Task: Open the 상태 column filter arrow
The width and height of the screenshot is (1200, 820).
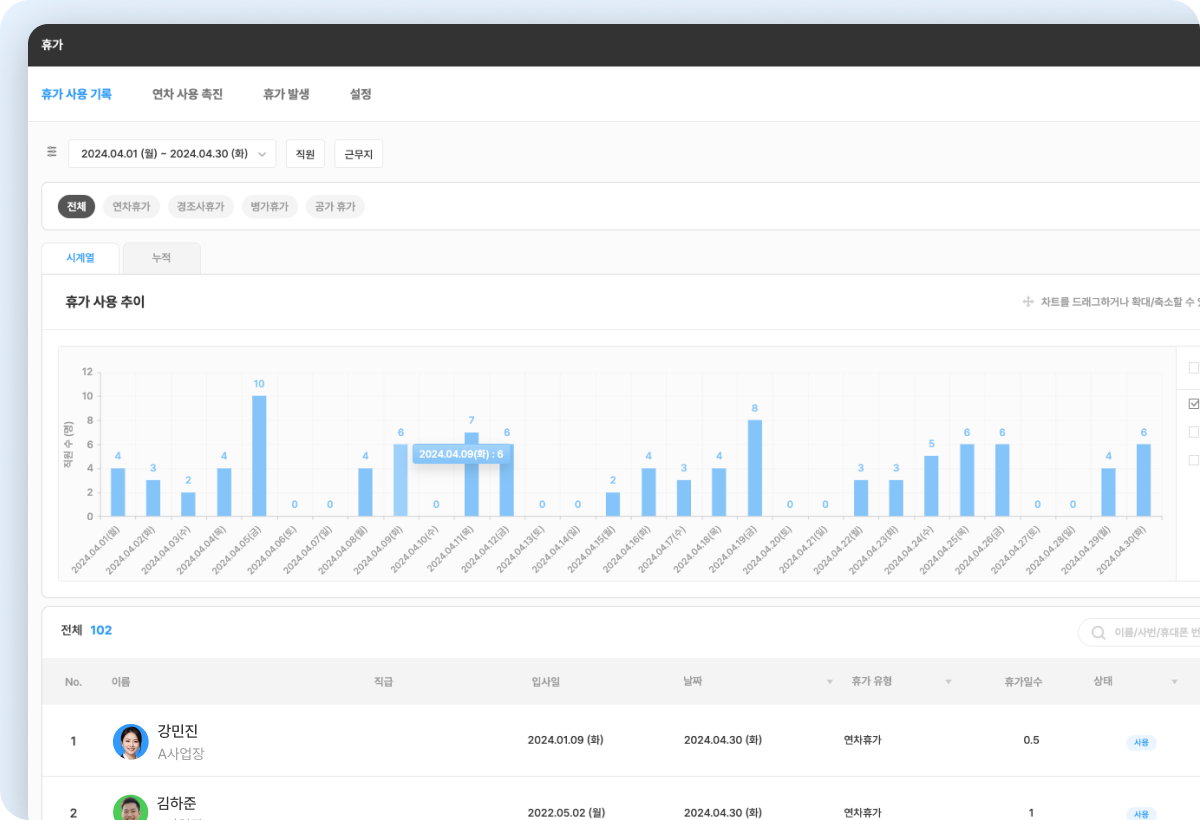Action: pos(1174,682)
